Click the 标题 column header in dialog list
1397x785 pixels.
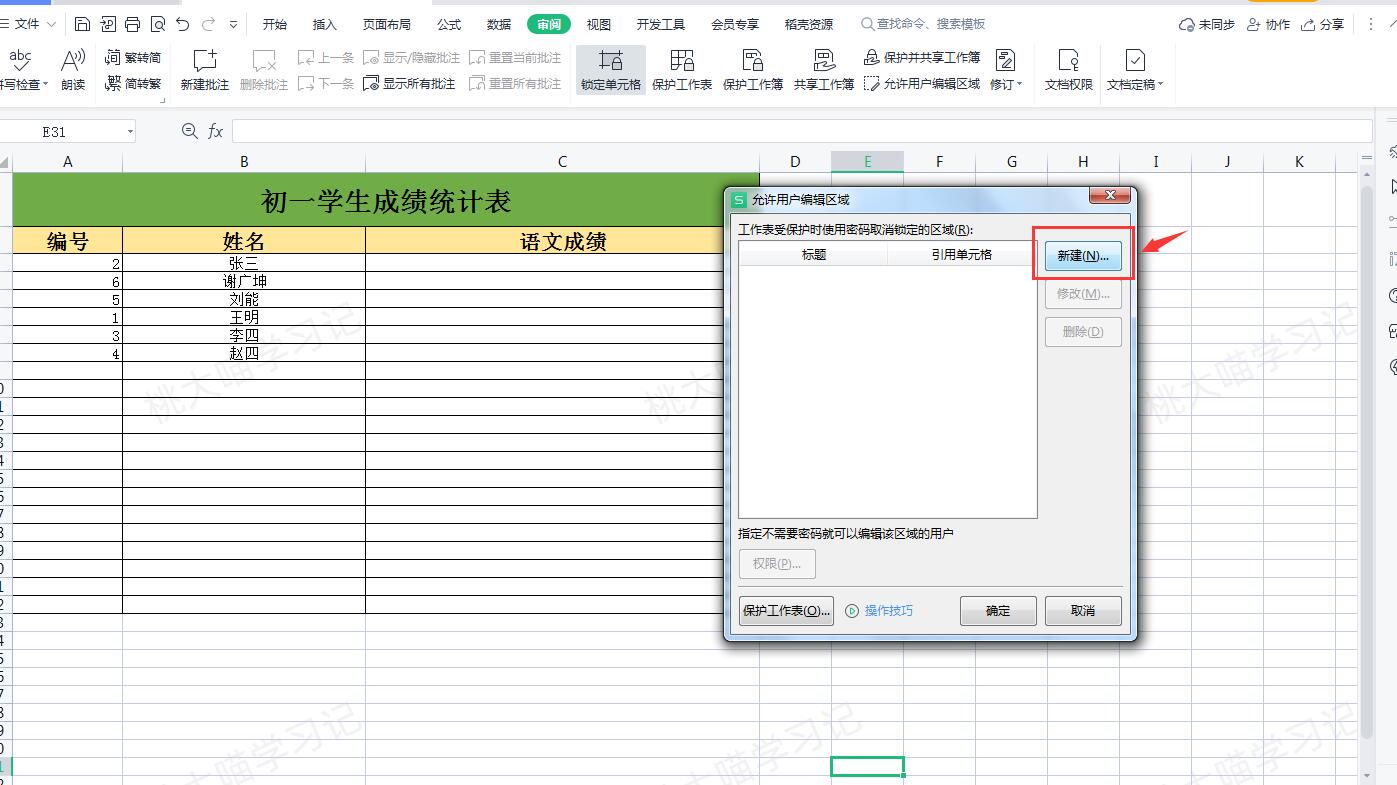click(813, 254)
